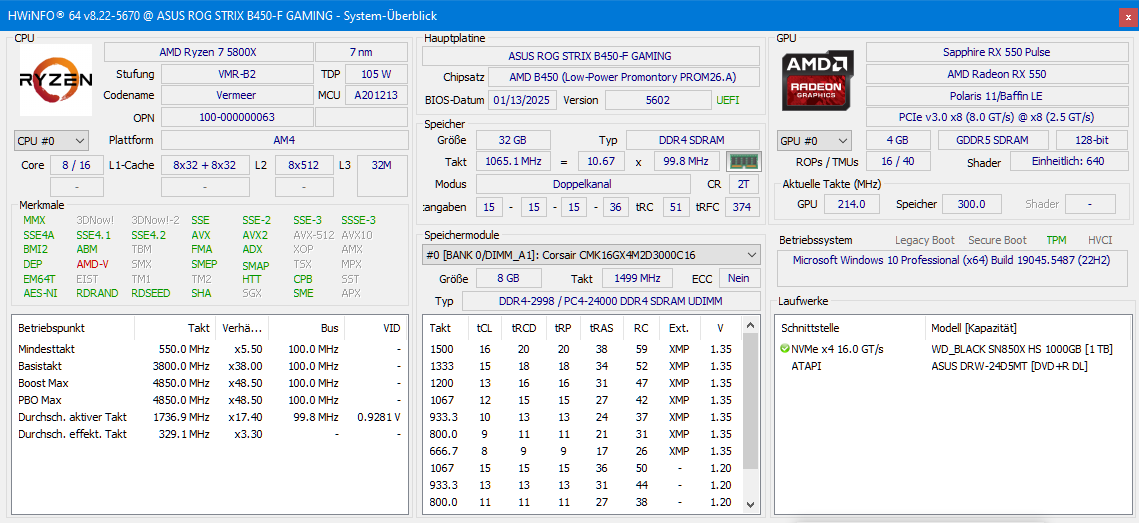Click the tRAS column header
The height and width of the screenshot is (523, 1139).
tap(602, 328)
